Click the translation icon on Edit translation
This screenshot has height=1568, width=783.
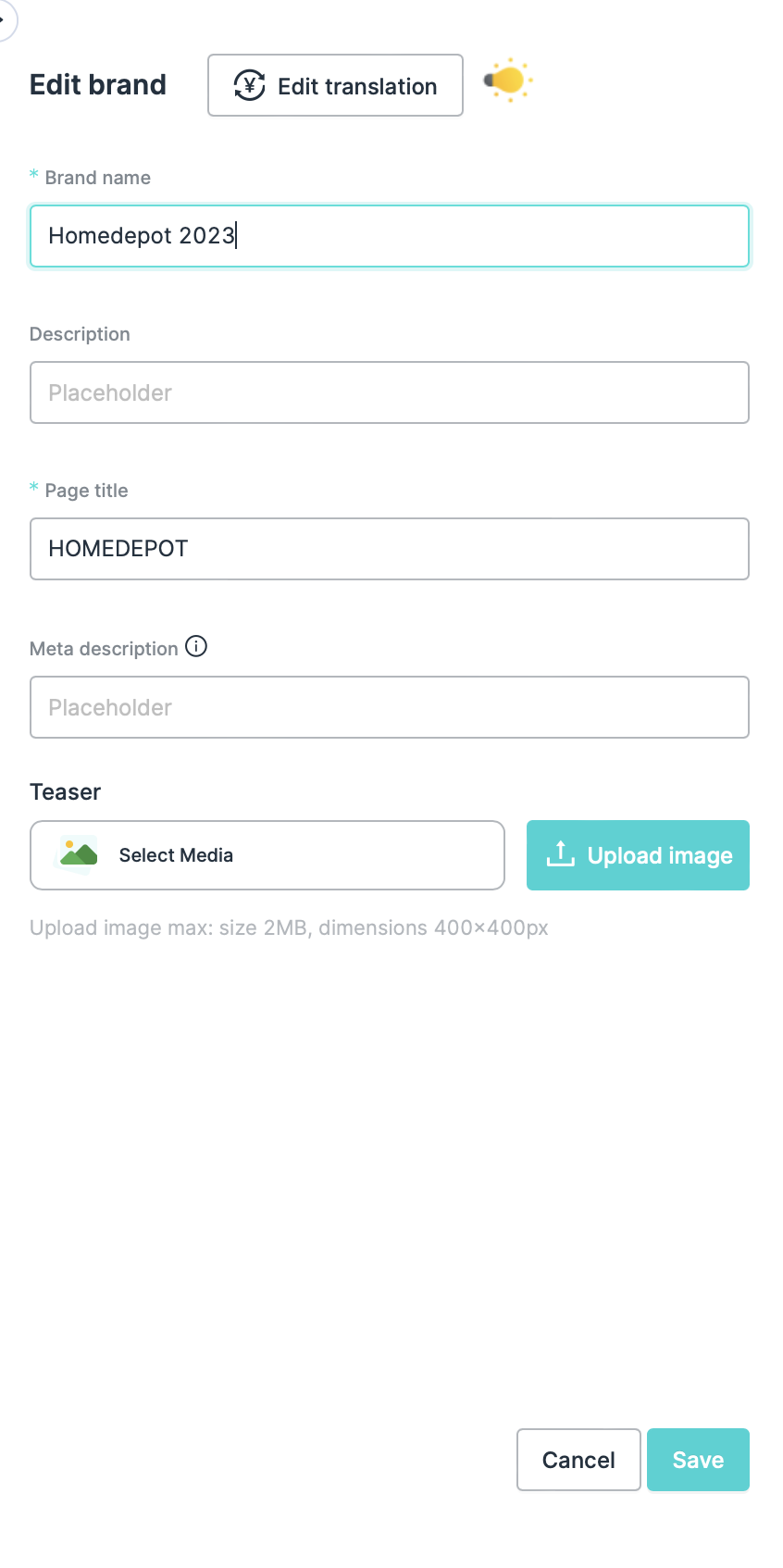[x=249, y=85]
